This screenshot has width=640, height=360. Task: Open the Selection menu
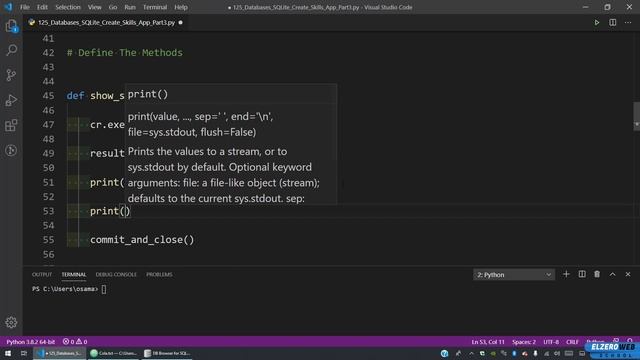68,7
